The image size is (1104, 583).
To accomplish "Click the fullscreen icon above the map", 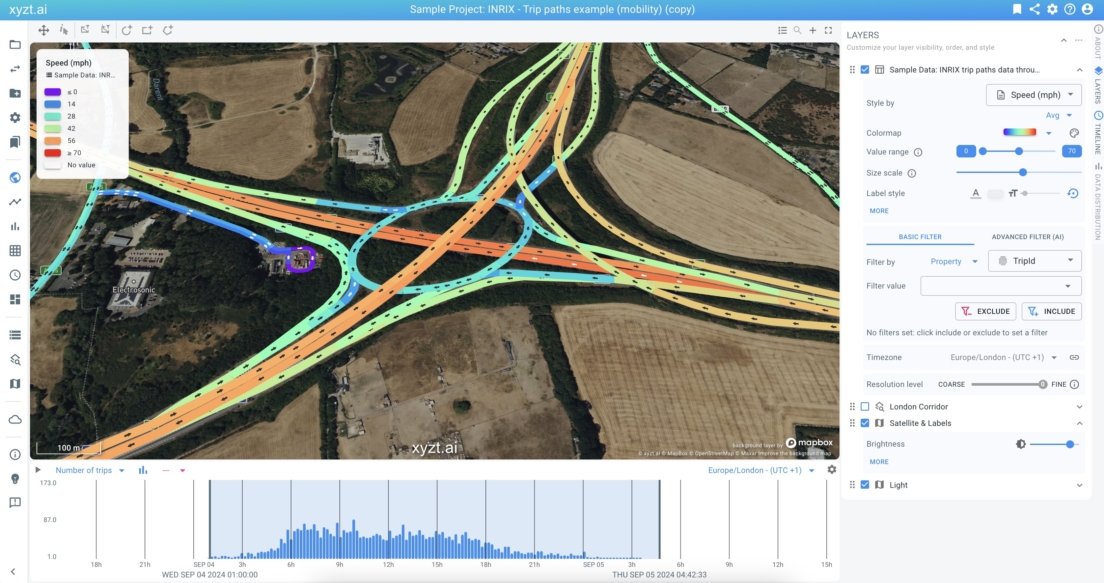I will click(828, 30).
